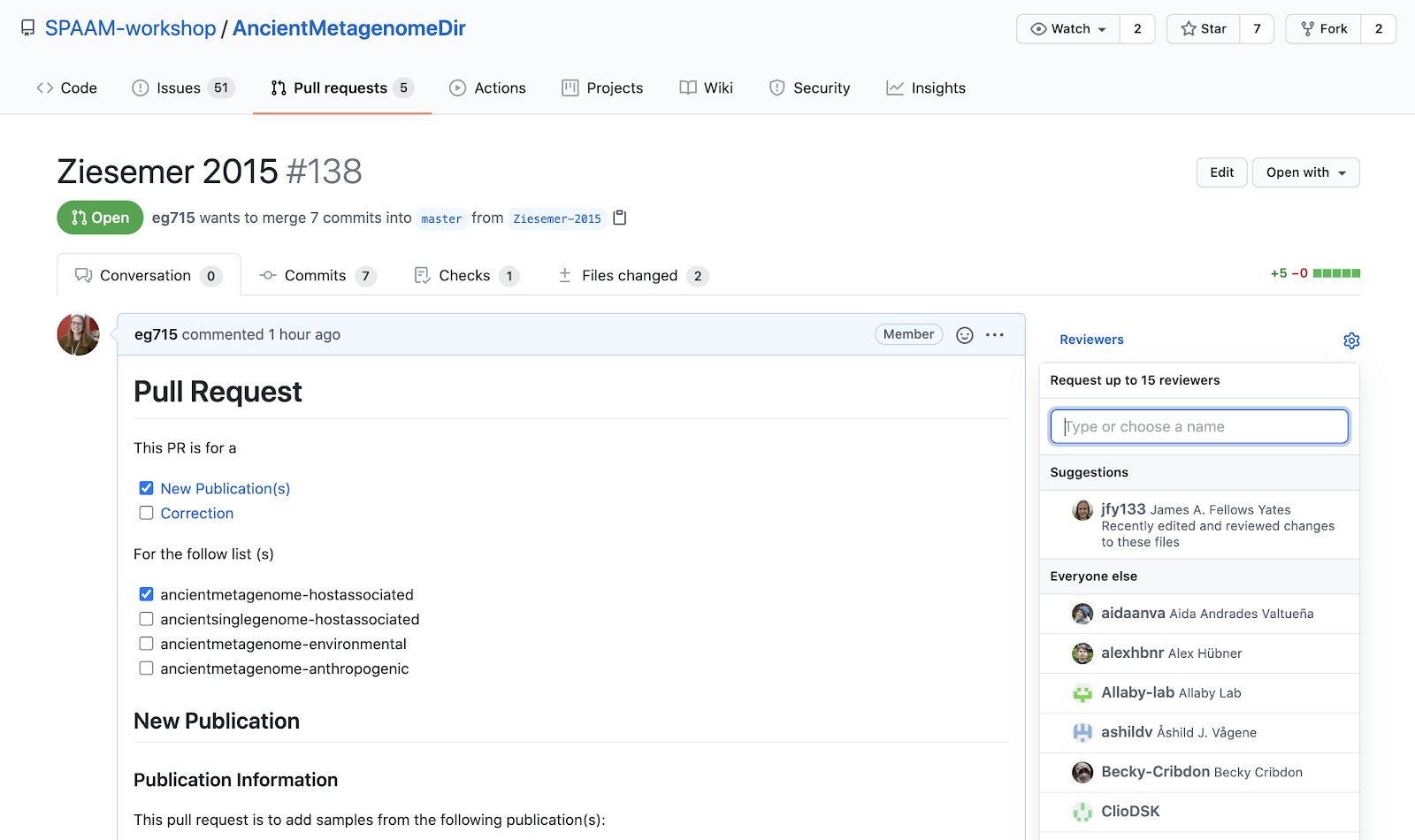Open the Security tab
The image size is (1415, 840).
coord(809,88)
